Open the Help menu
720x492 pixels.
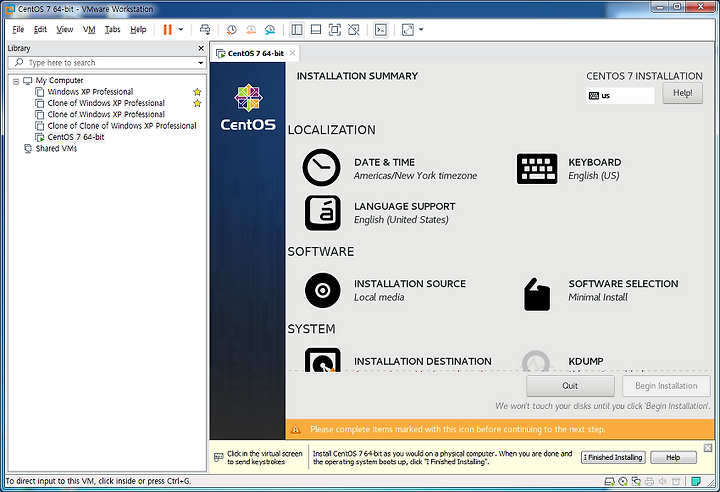[138, 30]
